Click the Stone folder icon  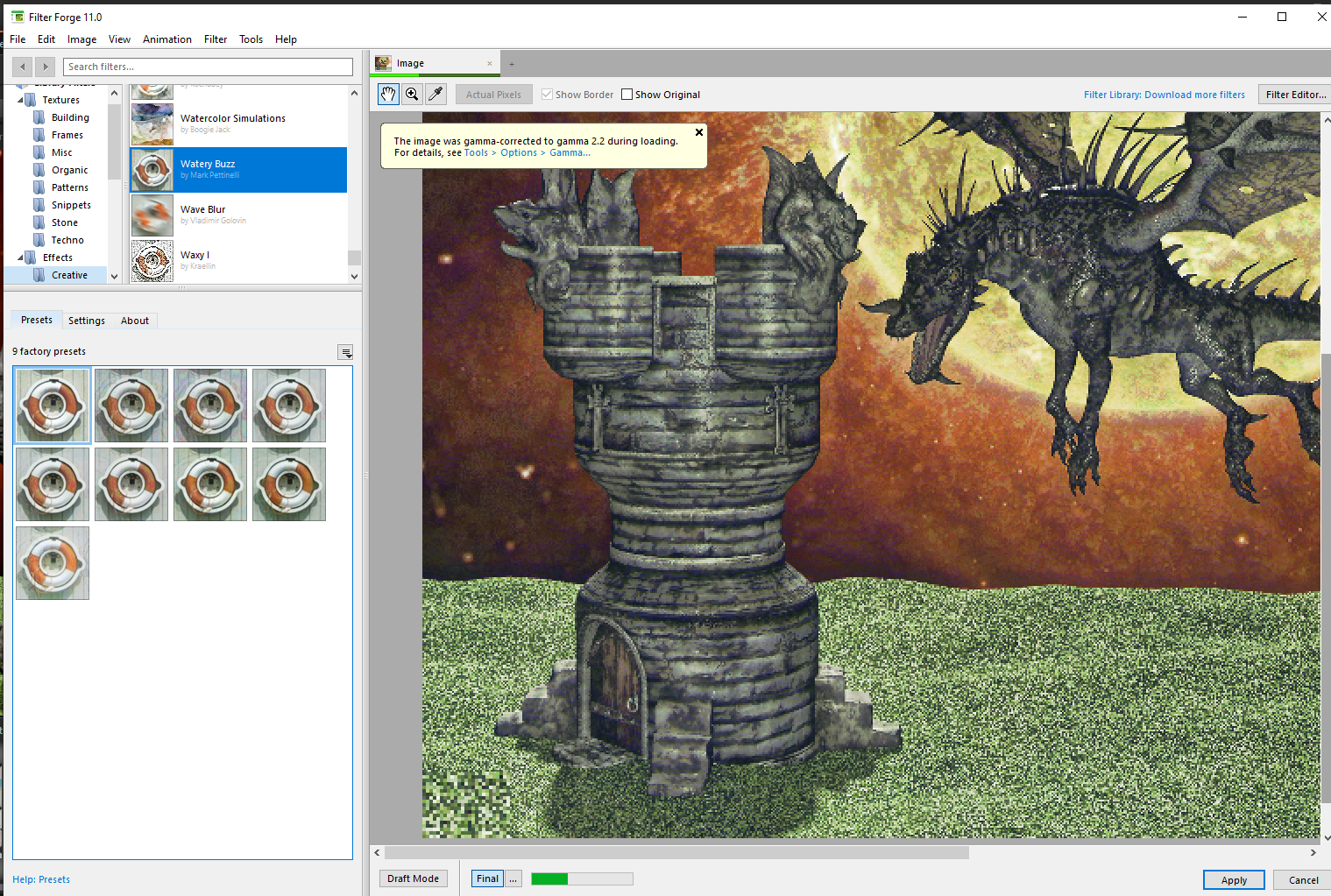point(39,222)
